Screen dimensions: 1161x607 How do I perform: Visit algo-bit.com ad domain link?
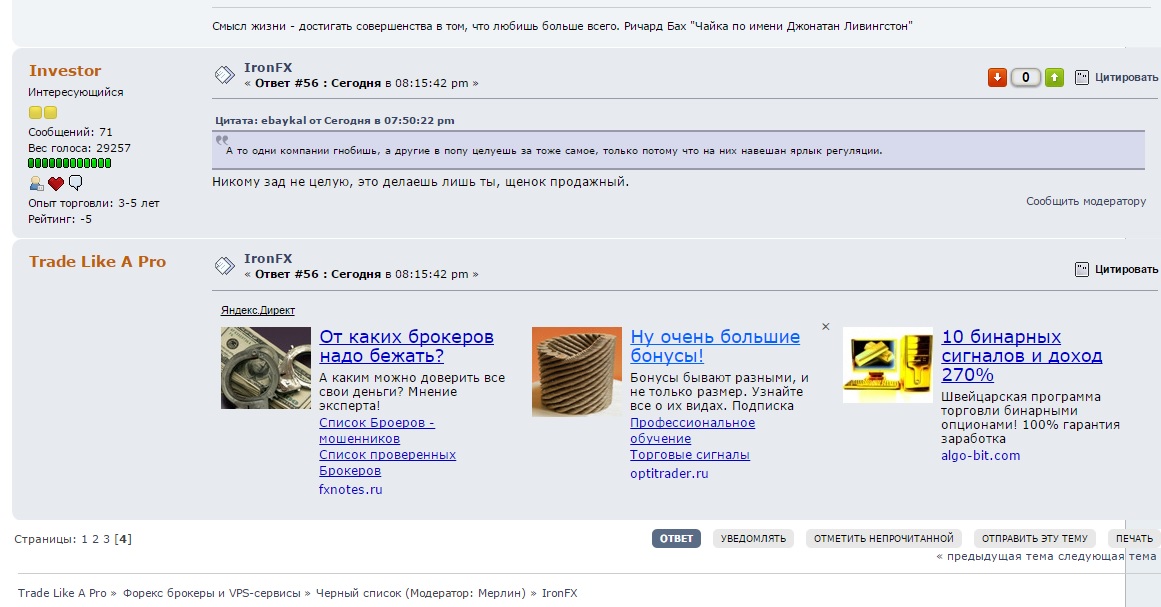tap(980, 455)
